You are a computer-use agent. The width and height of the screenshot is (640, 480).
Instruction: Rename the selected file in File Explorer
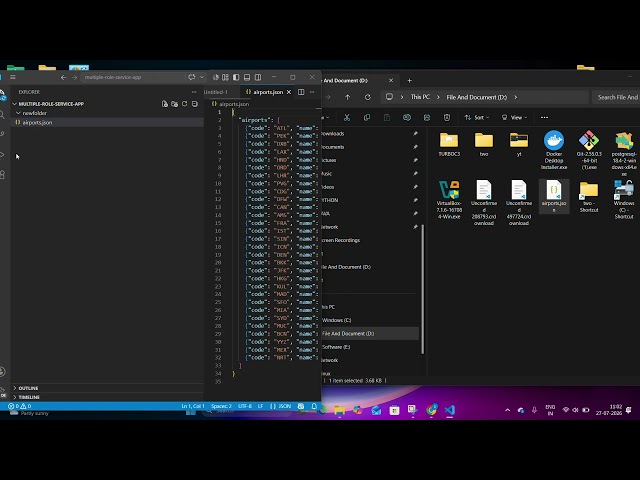click(407, 118)
